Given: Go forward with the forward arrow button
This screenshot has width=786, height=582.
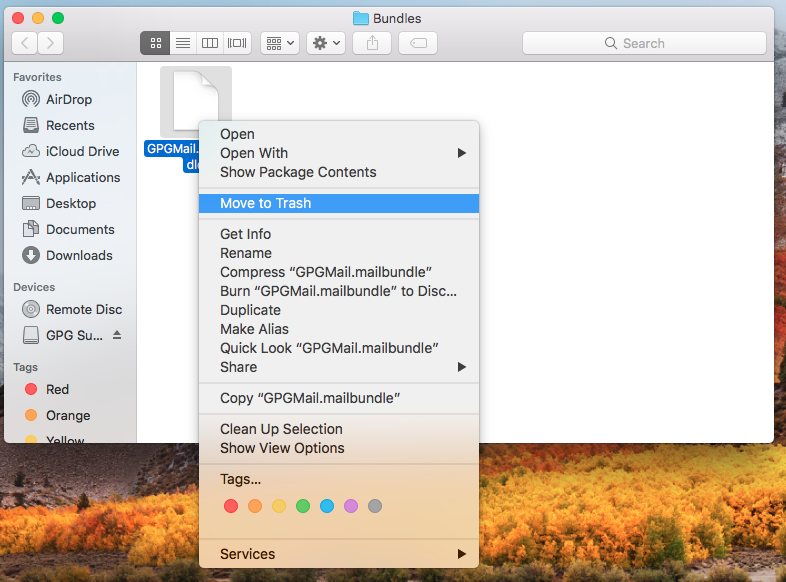Looking at the screenshot, I should click(50, 43).
